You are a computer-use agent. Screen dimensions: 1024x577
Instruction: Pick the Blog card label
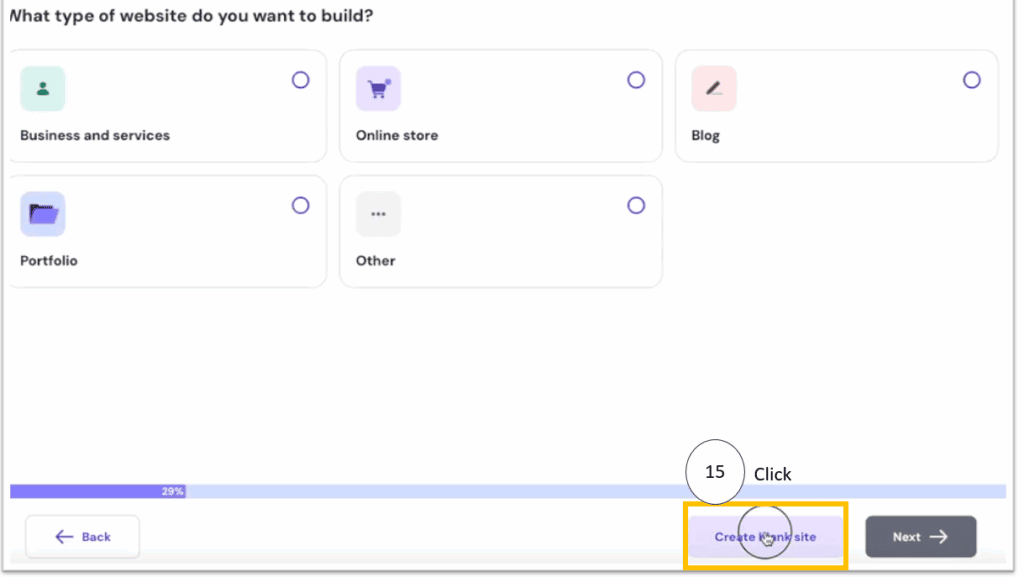pyautogui.click(x=705, y=135)
